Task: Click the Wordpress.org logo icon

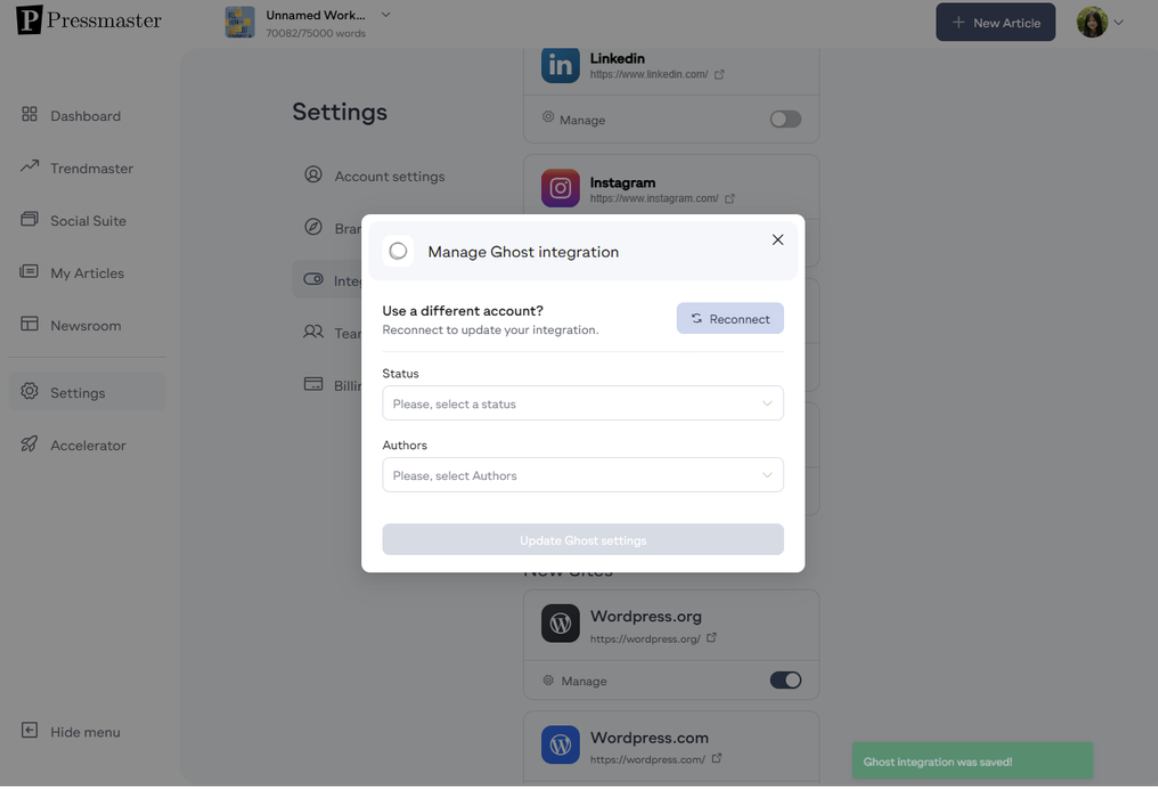Action: pos(560,624)
